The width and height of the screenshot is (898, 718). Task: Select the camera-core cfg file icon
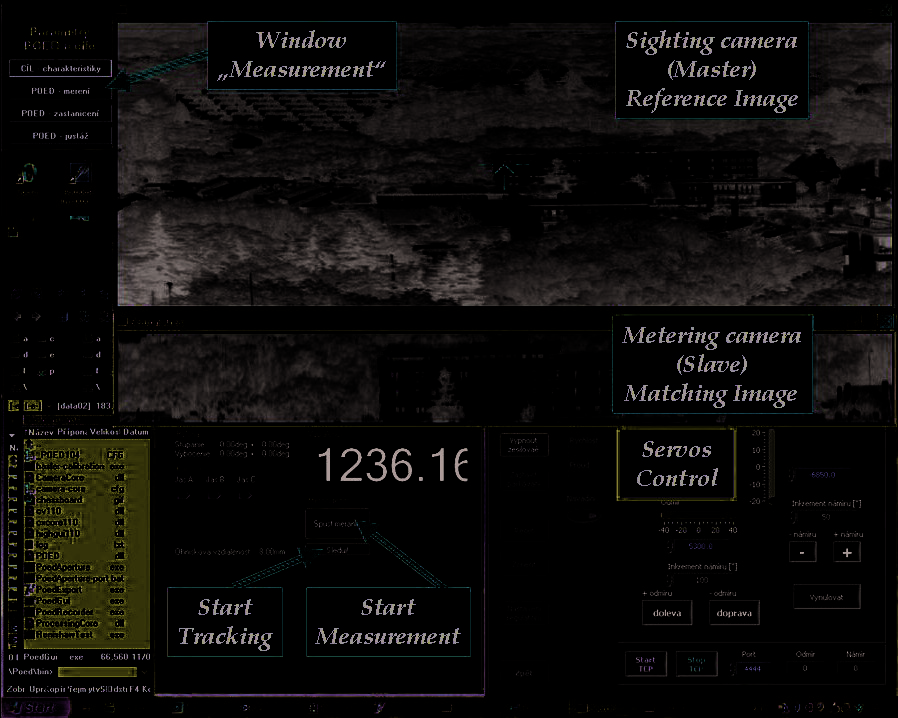29,490
